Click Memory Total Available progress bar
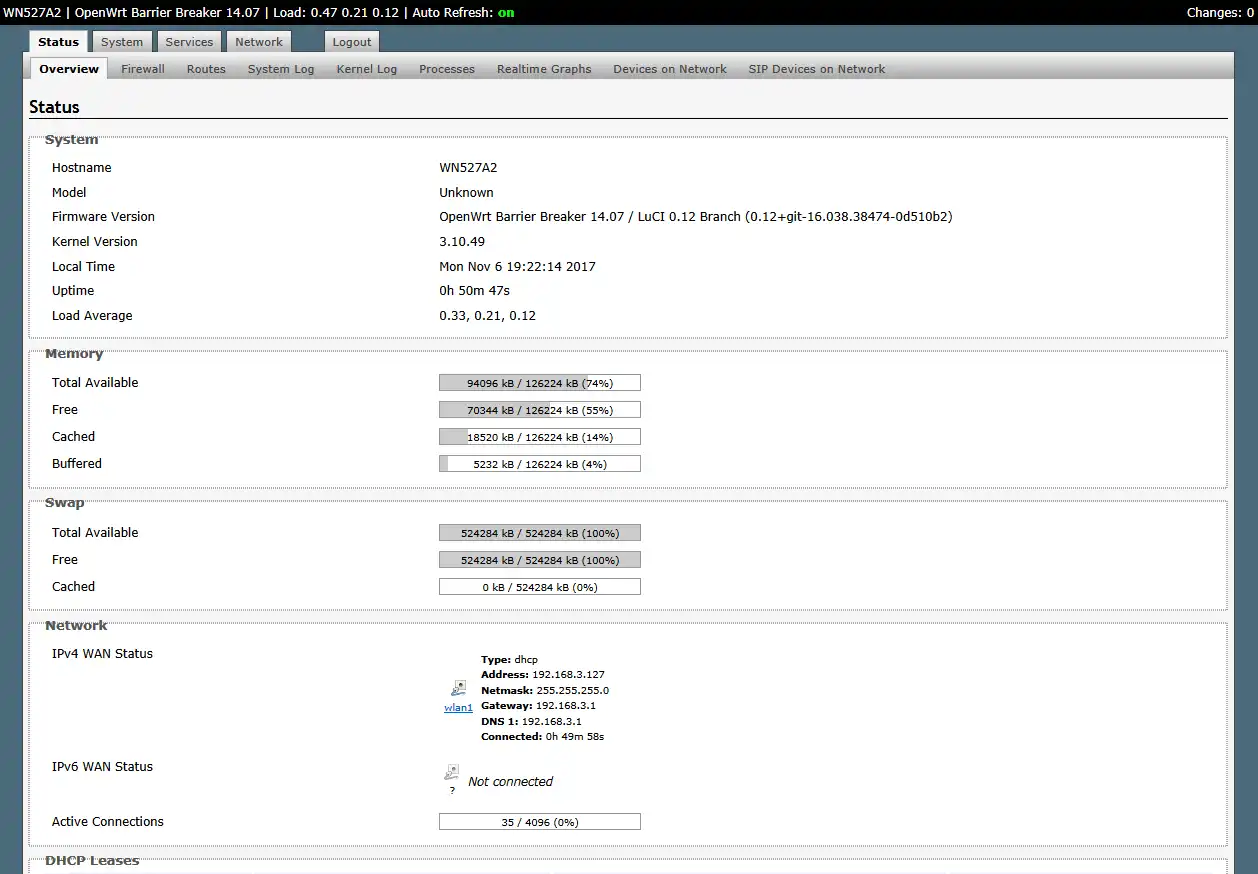The image size is (1258, 874). 540,383
